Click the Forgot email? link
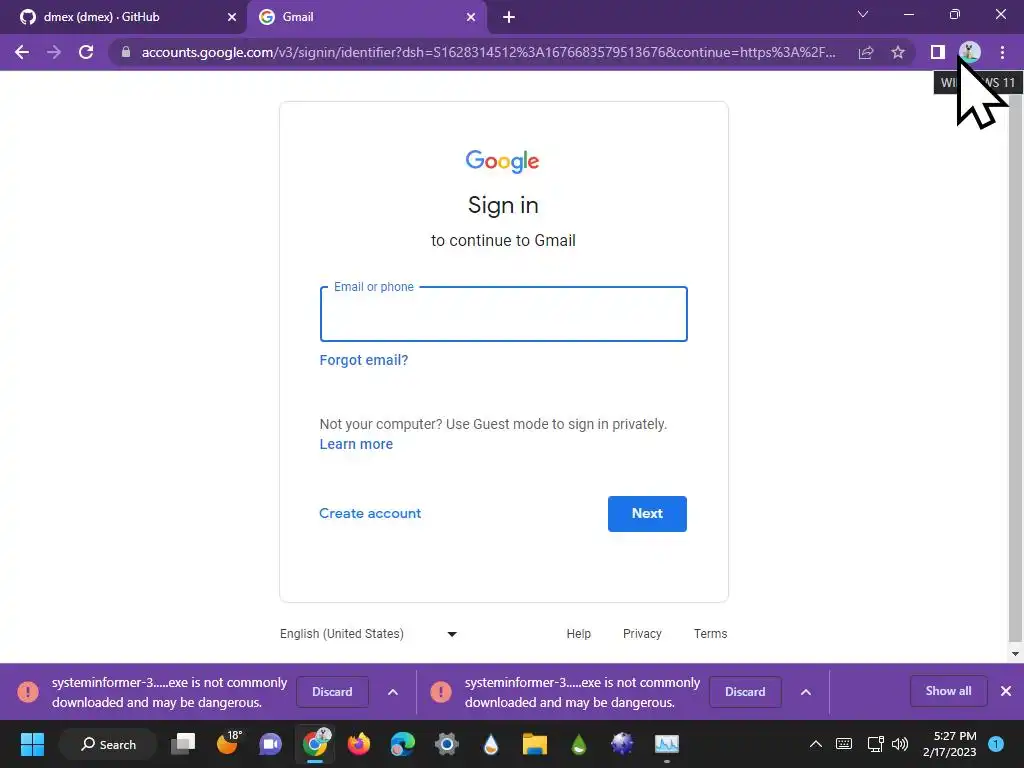 [x=364, y=360]
